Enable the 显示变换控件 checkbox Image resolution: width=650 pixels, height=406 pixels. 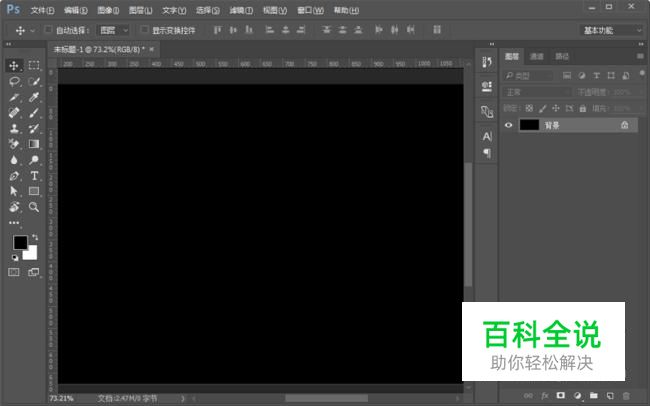tap(143, 30)
